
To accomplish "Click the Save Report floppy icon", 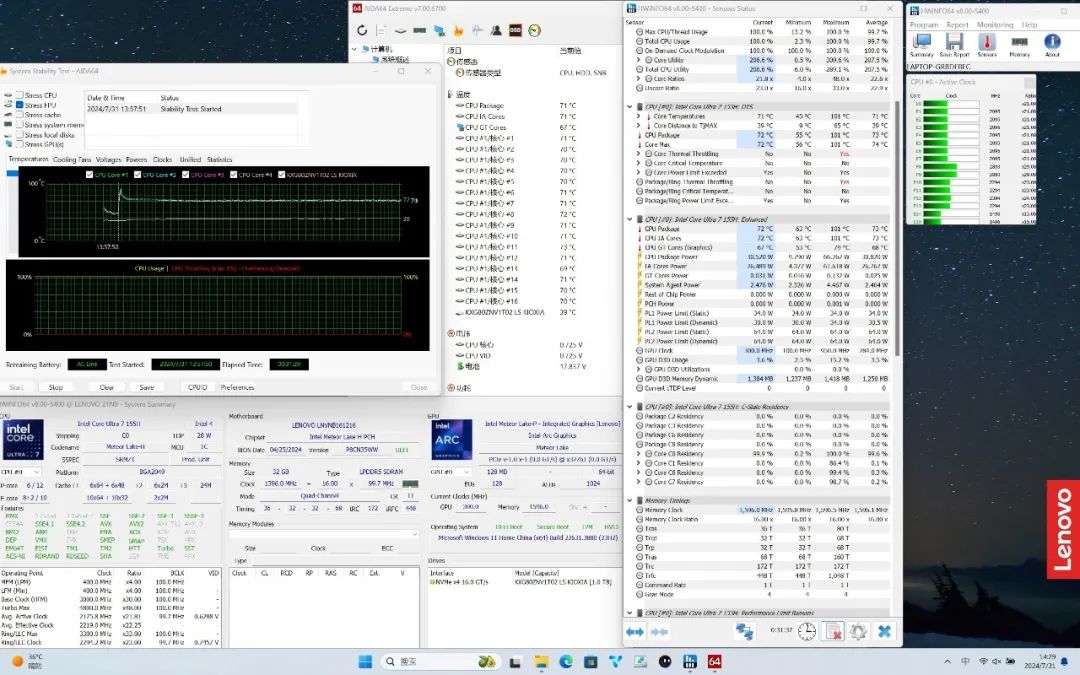I will pos(954,43).
